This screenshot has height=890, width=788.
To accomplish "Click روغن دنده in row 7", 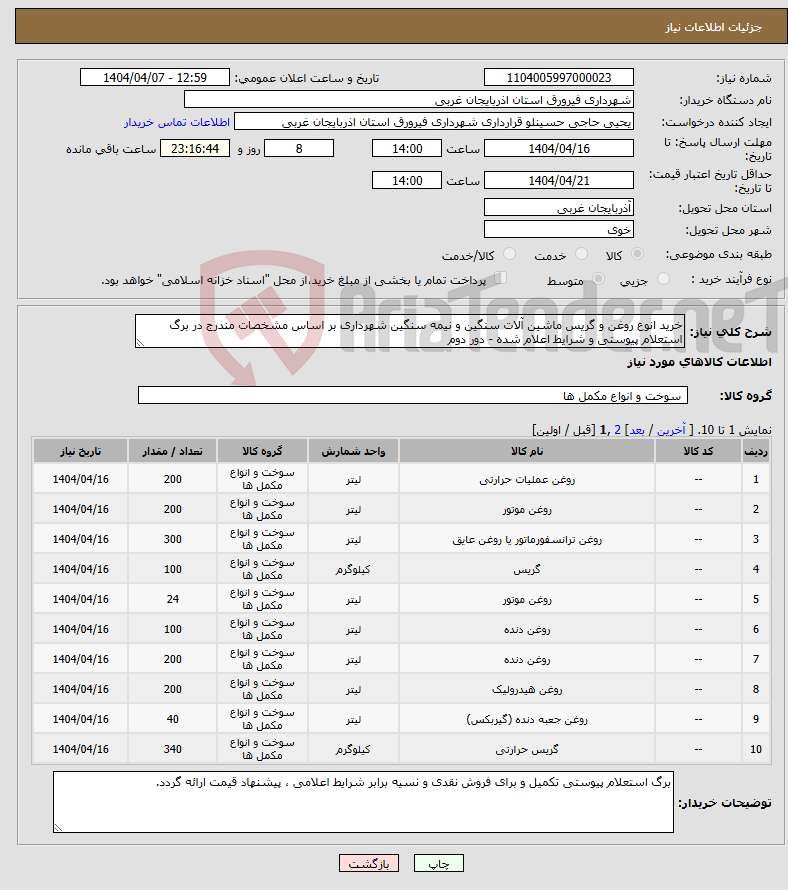I will pos(527,660).
